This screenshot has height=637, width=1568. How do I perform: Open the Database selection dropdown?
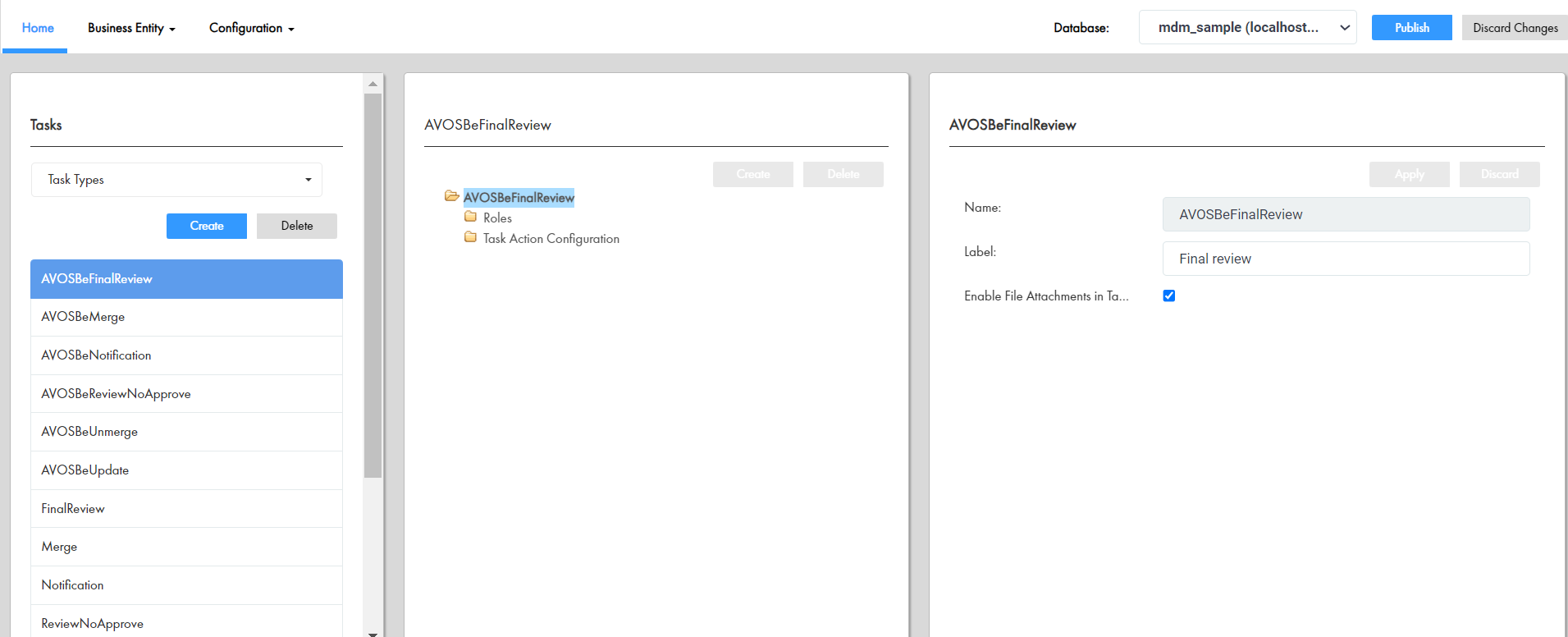pos(1247,27)
